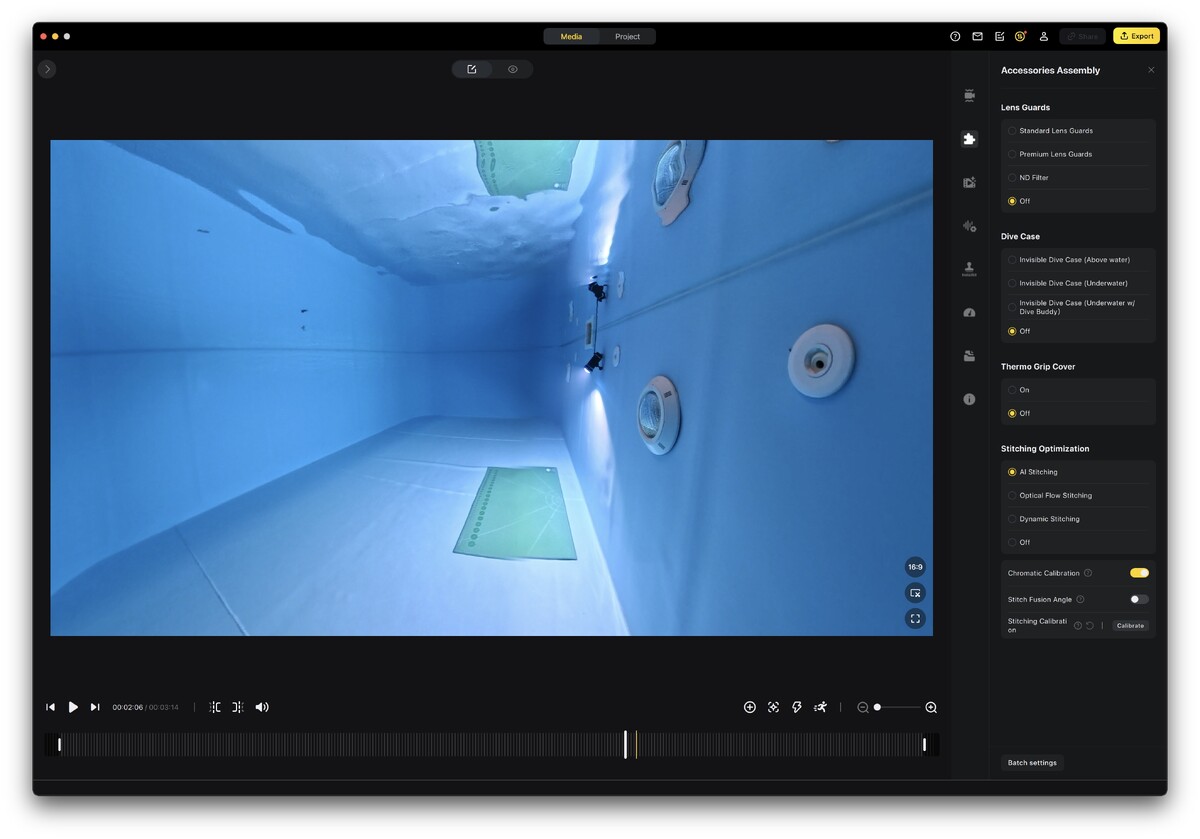The width and height of the screenshot is (1200, 839).
Task: Open the info icon in sidebar
Action: (x=968, y=399)
